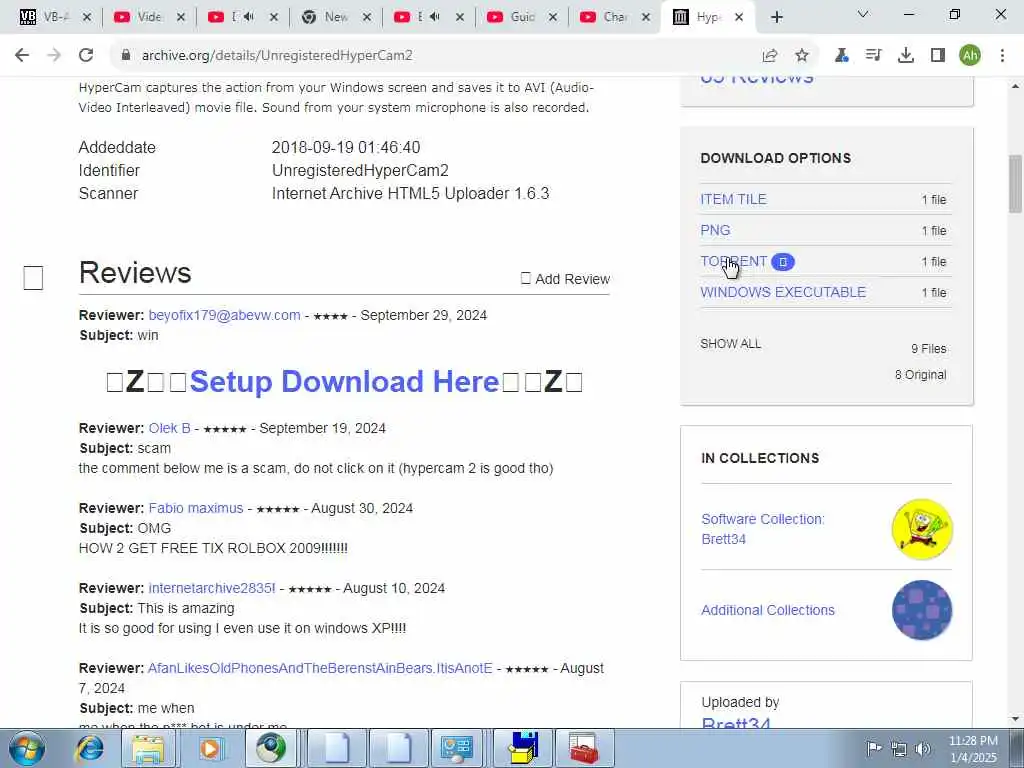The image size is (1024, 768).
Task: Click the Reviews section icon
Action: coord(33,278)
